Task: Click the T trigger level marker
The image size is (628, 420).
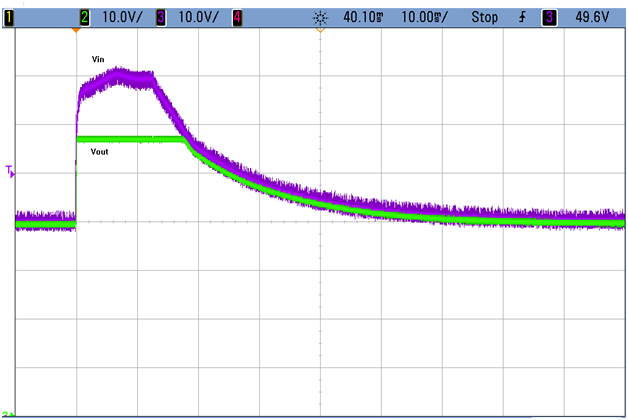Action: point(10,172)
